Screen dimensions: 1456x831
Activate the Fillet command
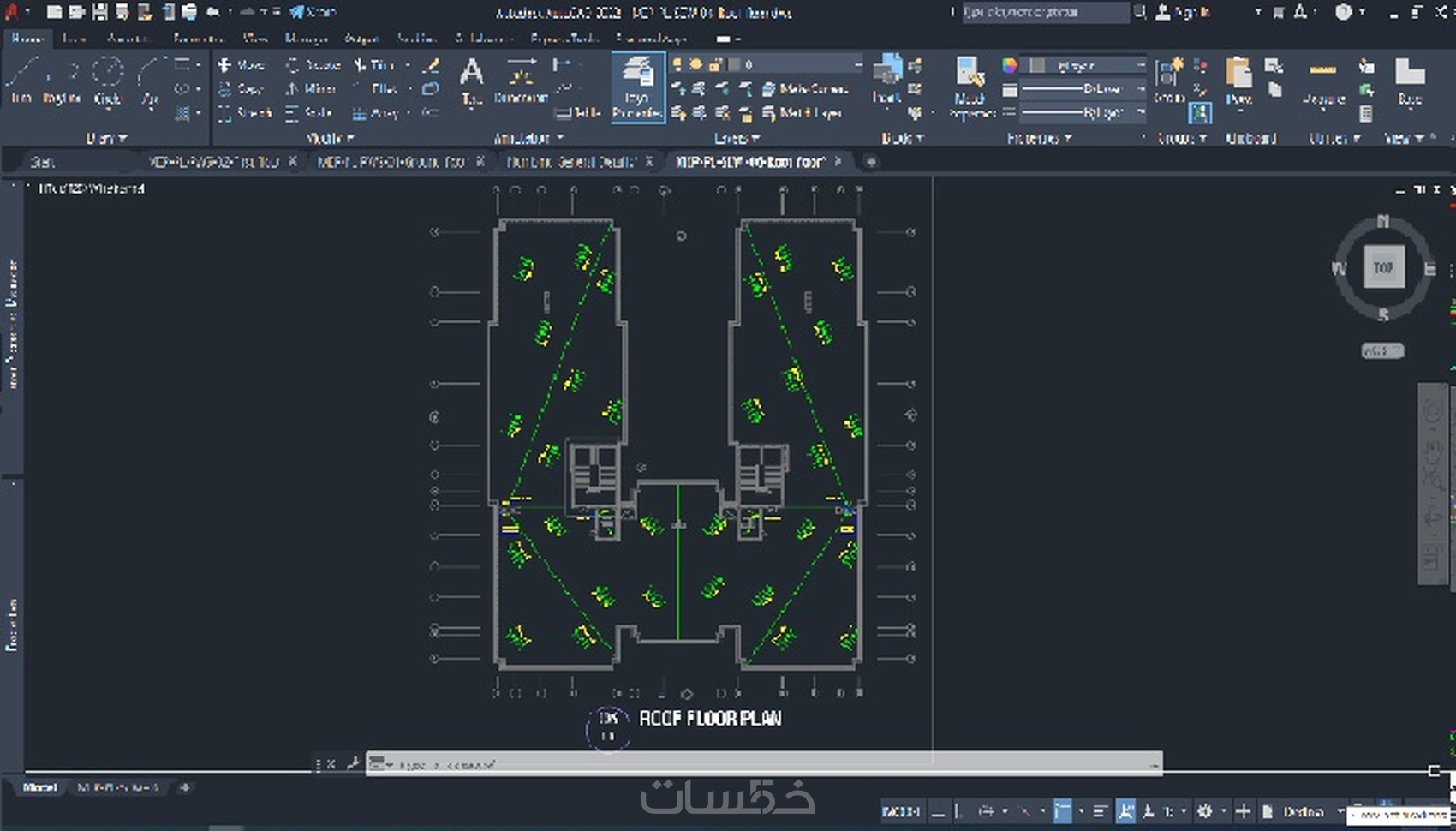coord(376,89)
